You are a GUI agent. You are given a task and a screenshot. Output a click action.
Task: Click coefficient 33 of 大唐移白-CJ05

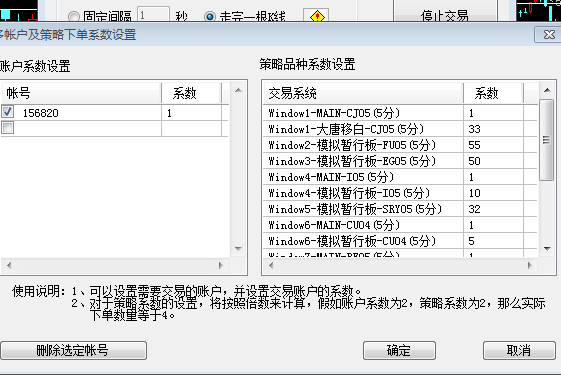(x=493, y=129)
